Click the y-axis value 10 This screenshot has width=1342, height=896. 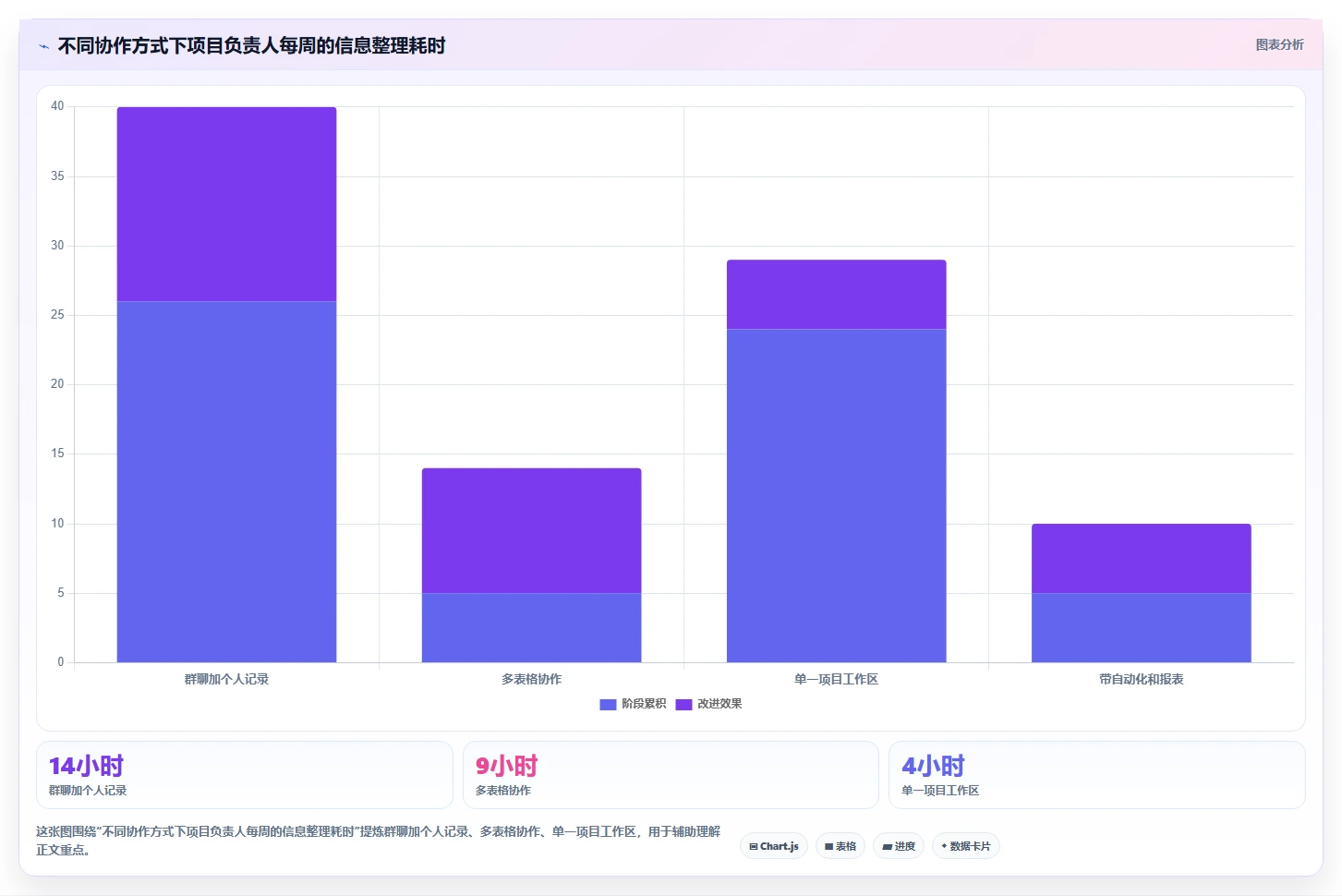click(57, 524)
